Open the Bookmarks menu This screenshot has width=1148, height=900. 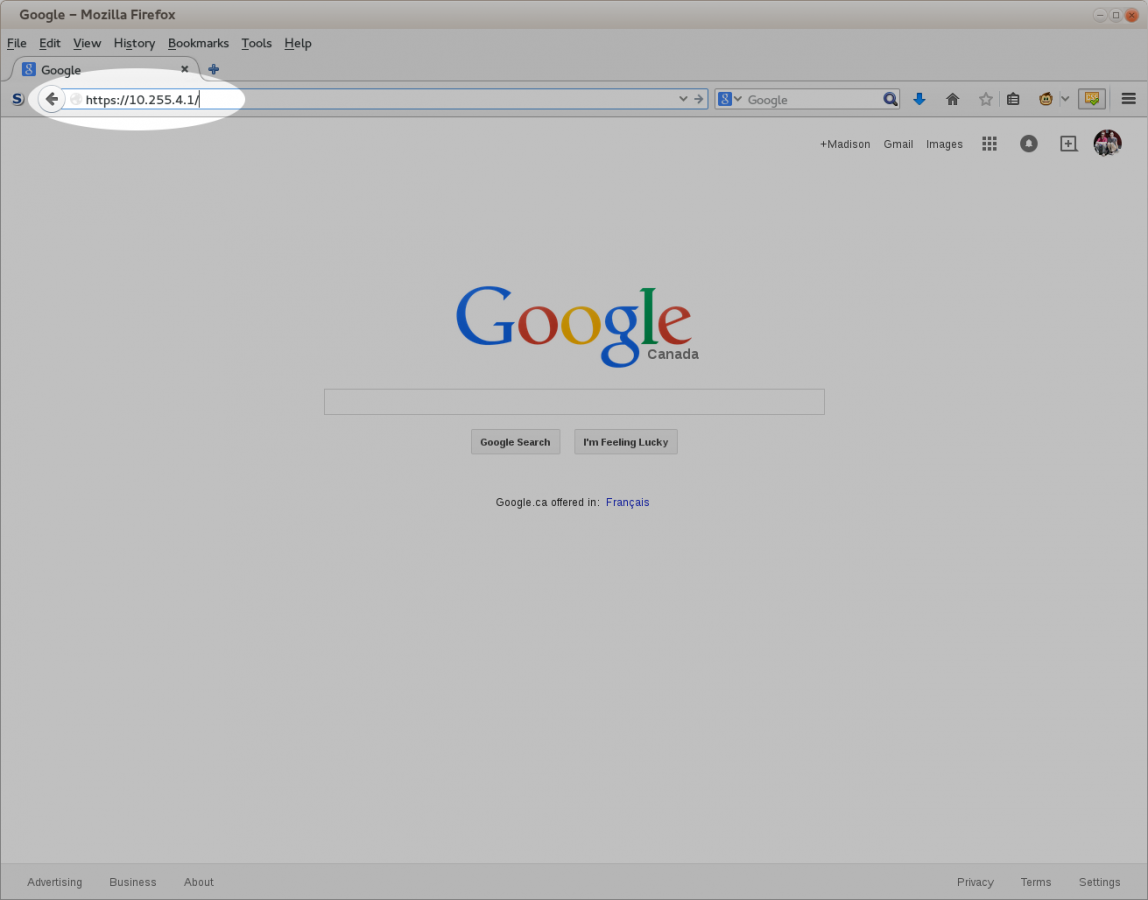tap(198, 43)
